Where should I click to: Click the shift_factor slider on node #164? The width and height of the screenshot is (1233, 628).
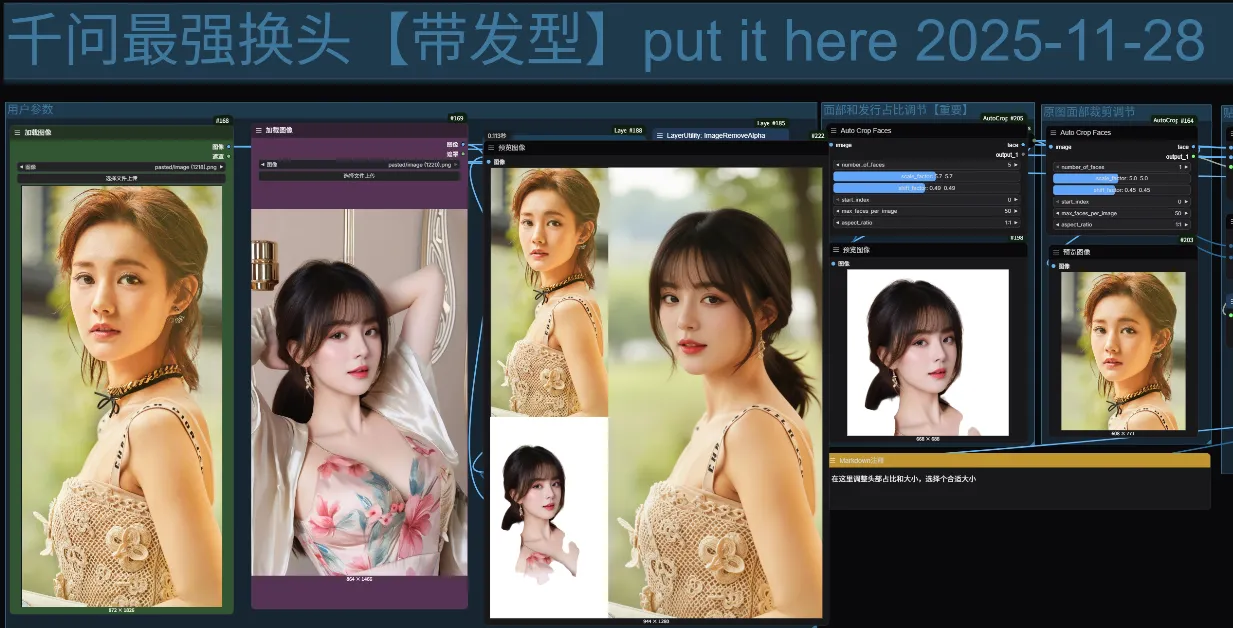click(x=1121, y=190)
